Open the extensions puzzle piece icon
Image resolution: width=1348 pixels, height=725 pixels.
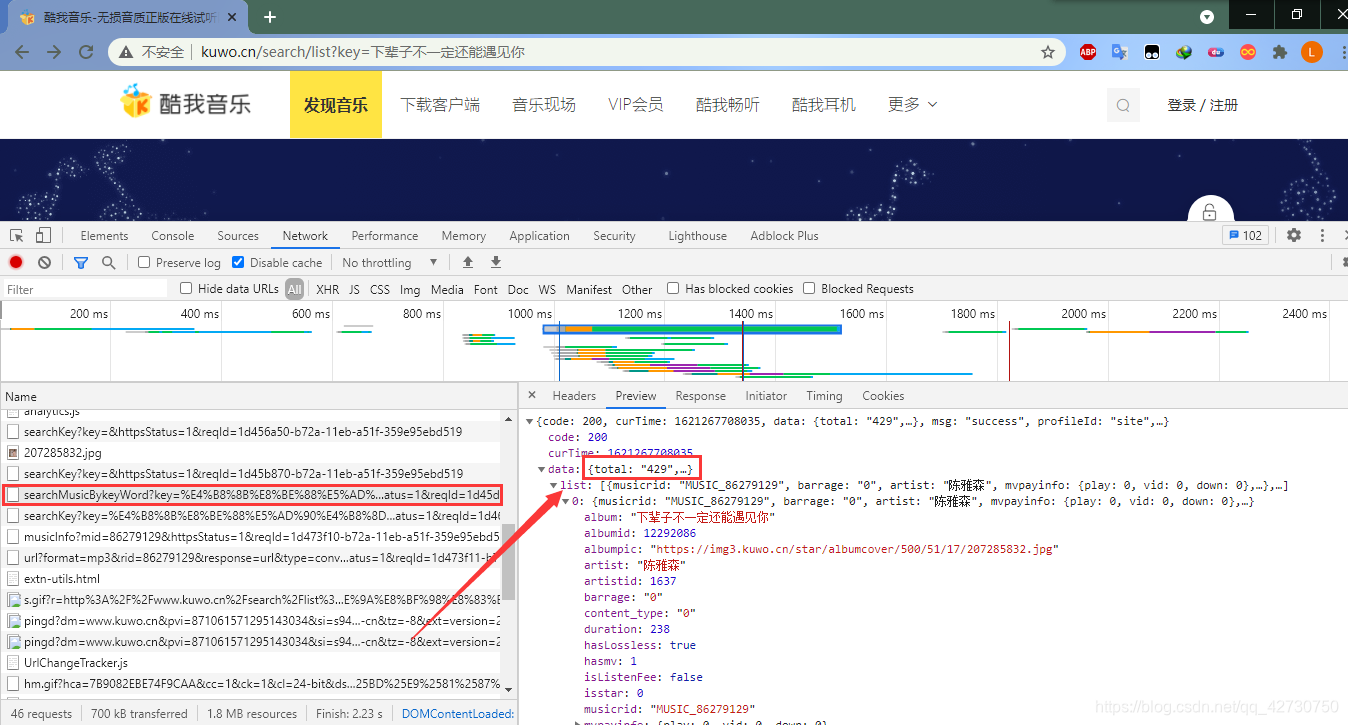coord(1279,52)
